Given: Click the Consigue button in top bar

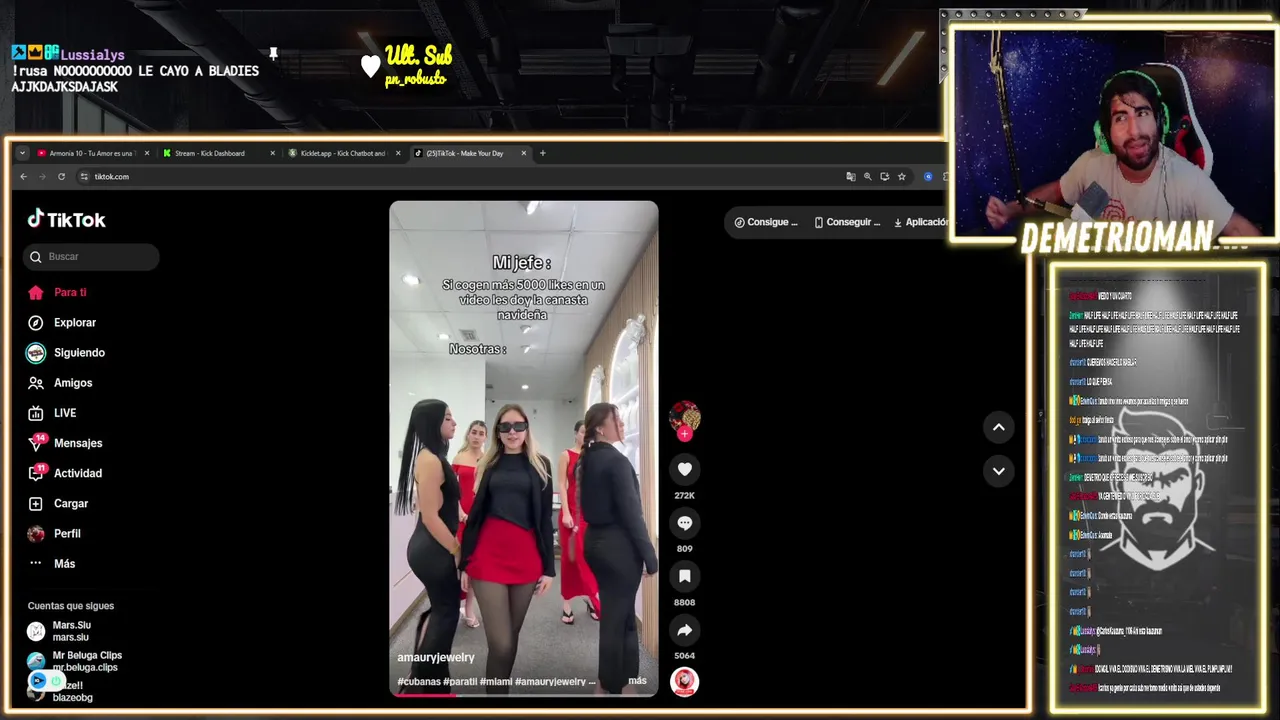Looking at the screenshot, I should click(766, 222).
